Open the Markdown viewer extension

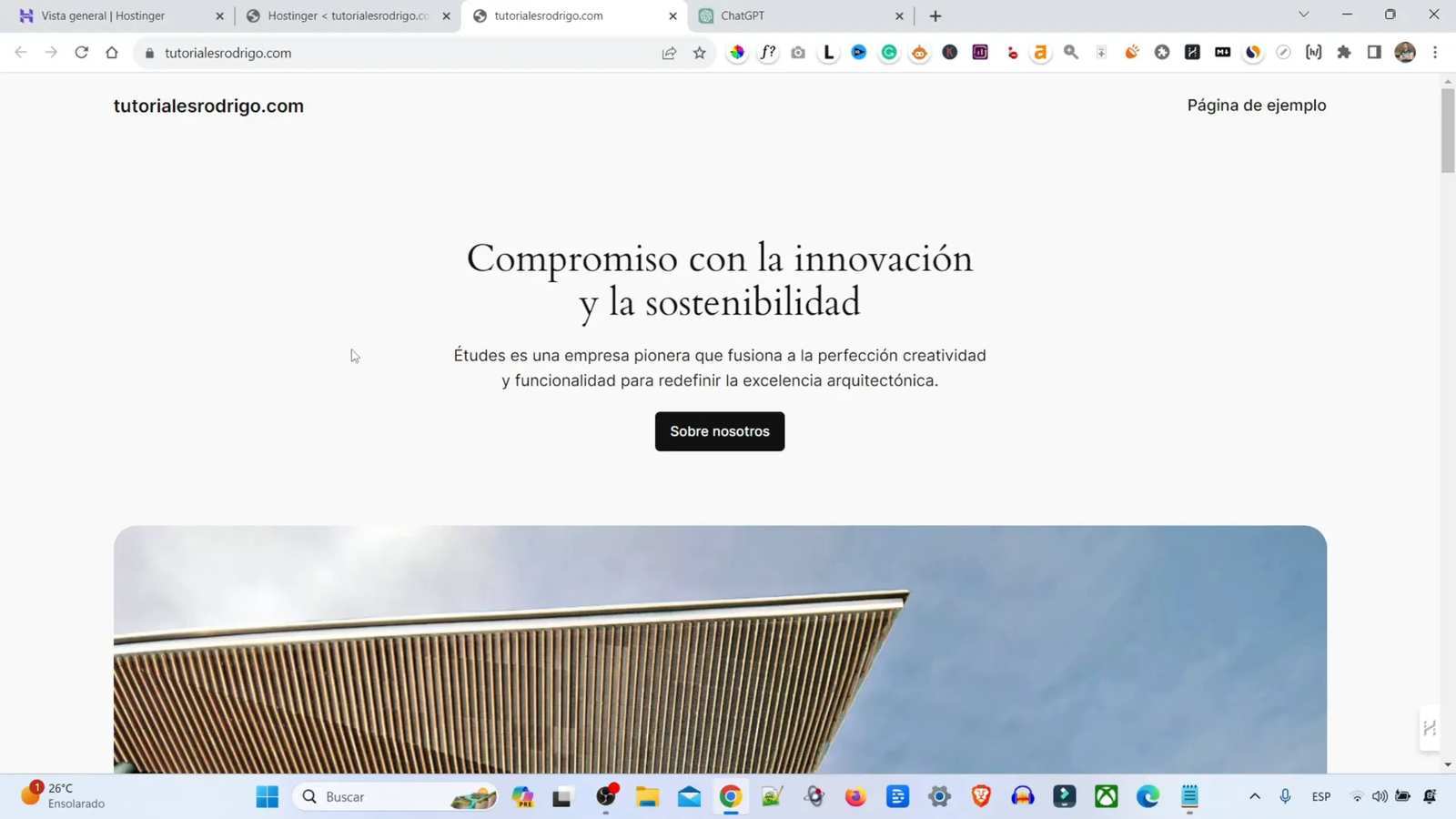pyautogui.click(x=1222, y=52)
